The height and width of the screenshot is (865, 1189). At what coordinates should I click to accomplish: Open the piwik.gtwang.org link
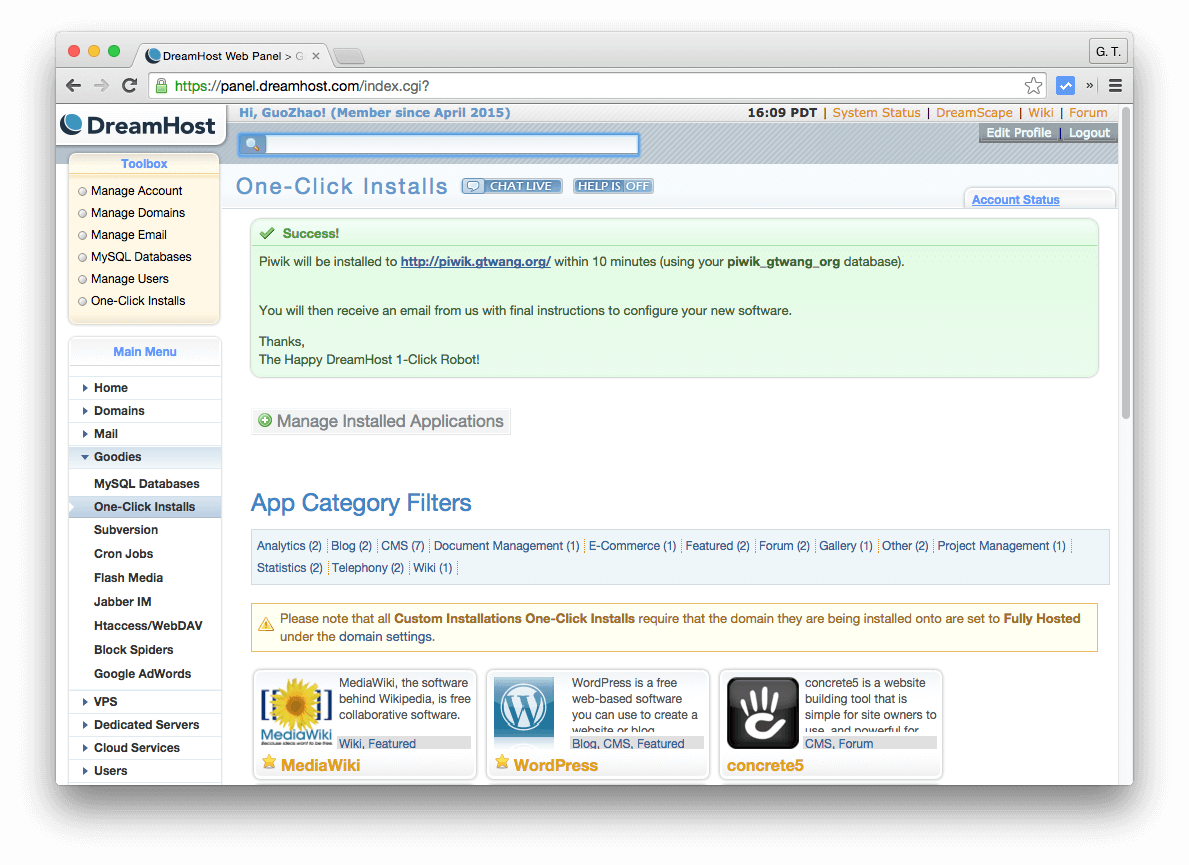(x=475, y=262)
